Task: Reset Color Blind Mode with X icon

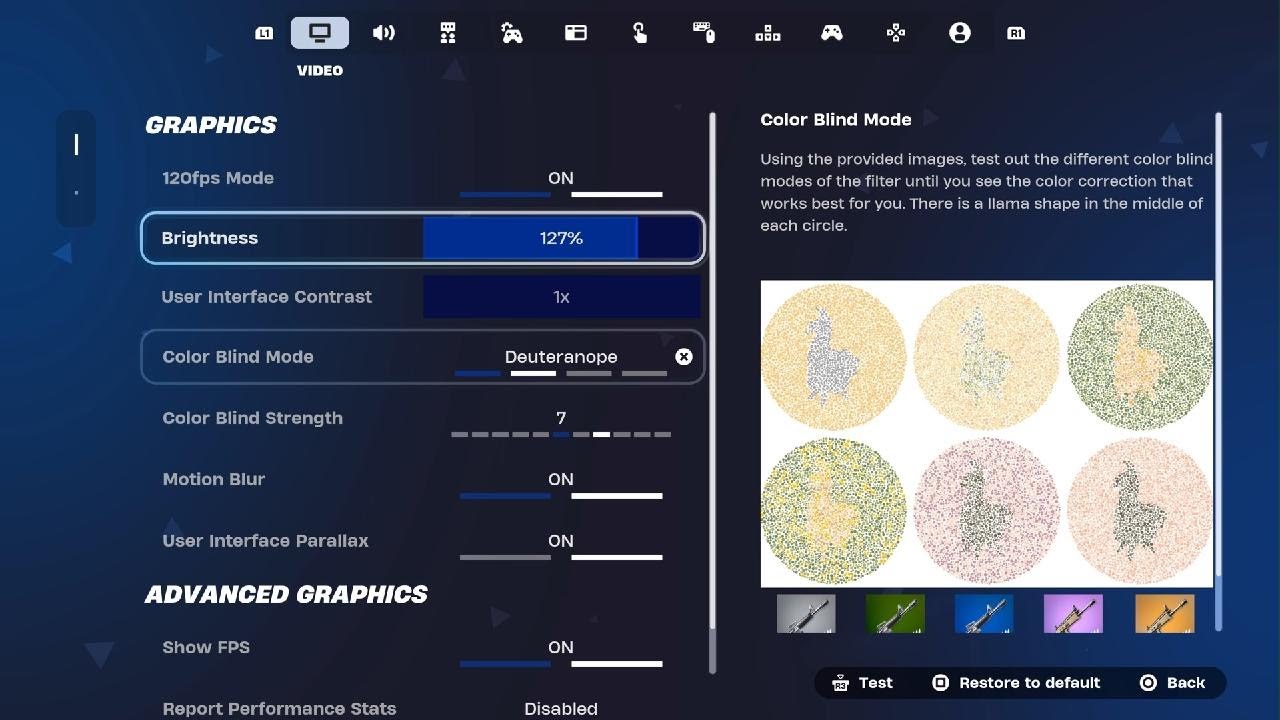Action: pos(684,357)
